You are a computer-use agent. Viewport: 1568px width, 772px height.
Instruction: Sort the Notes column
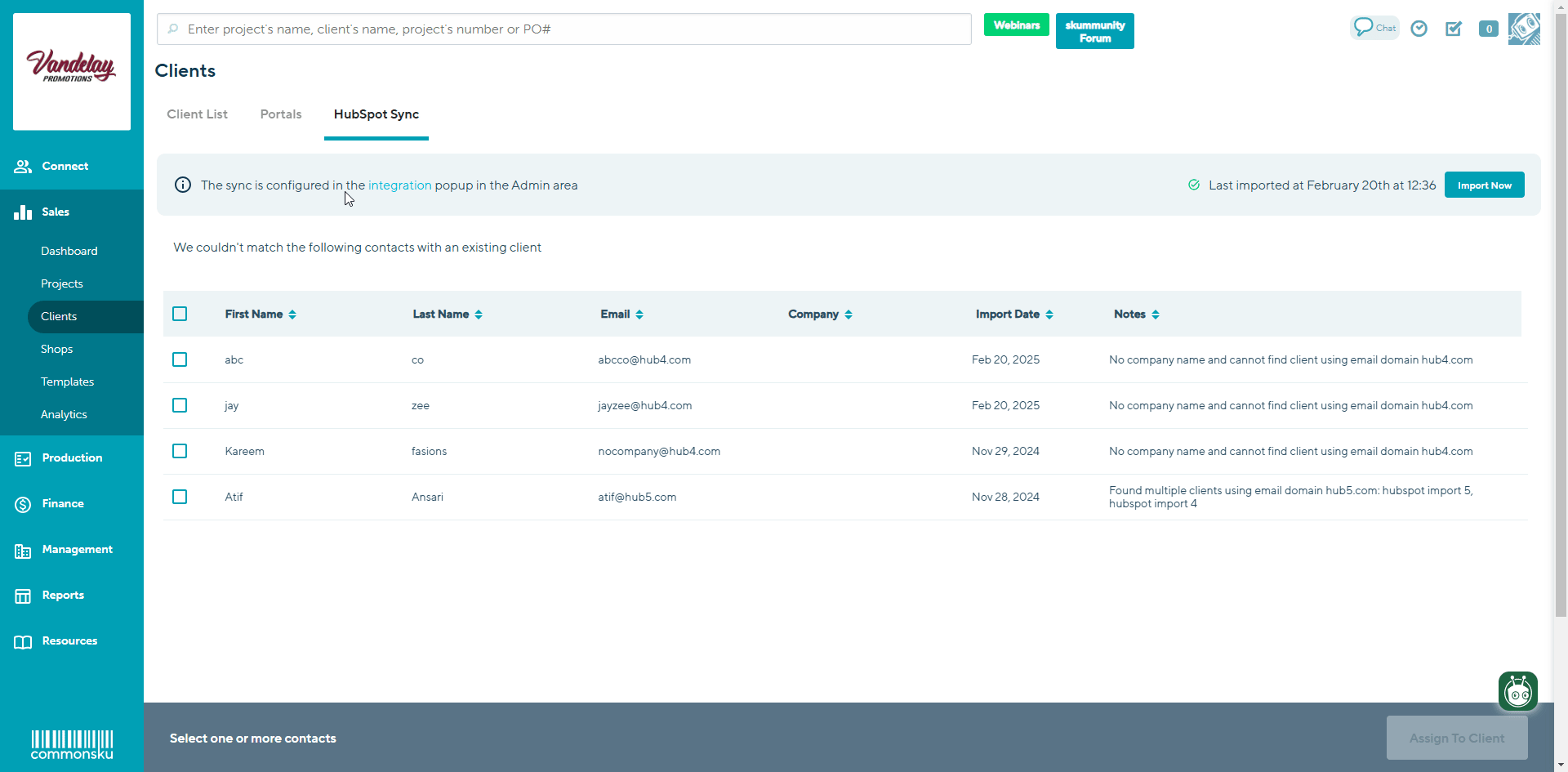coord(1136,314)
